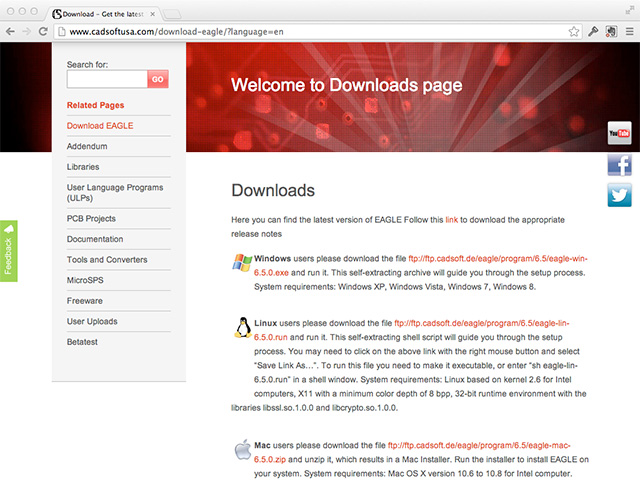The width and height of the screenshot is (640, 487).
Task: Reload the page with the refresh icon
Action: click(x=44, y=31)
